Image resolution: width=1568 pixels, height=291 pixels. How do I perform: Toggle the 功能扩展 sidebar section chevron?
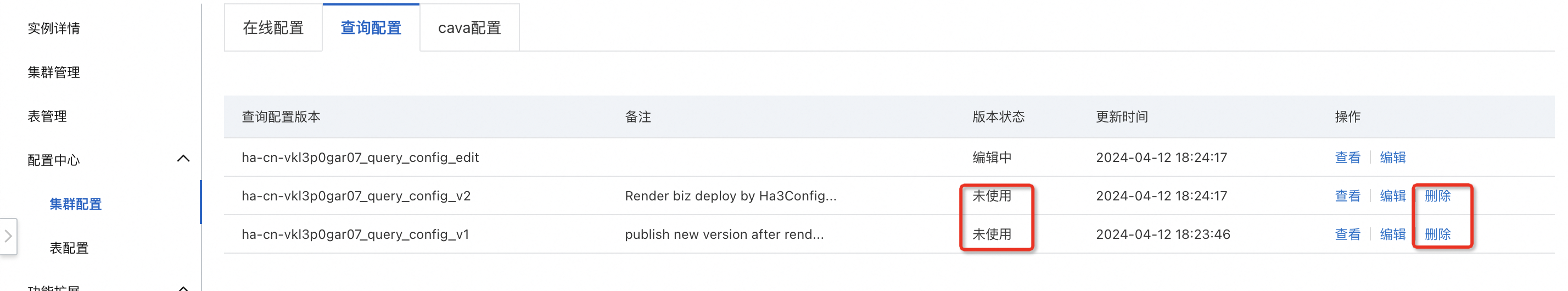[183, 287]
